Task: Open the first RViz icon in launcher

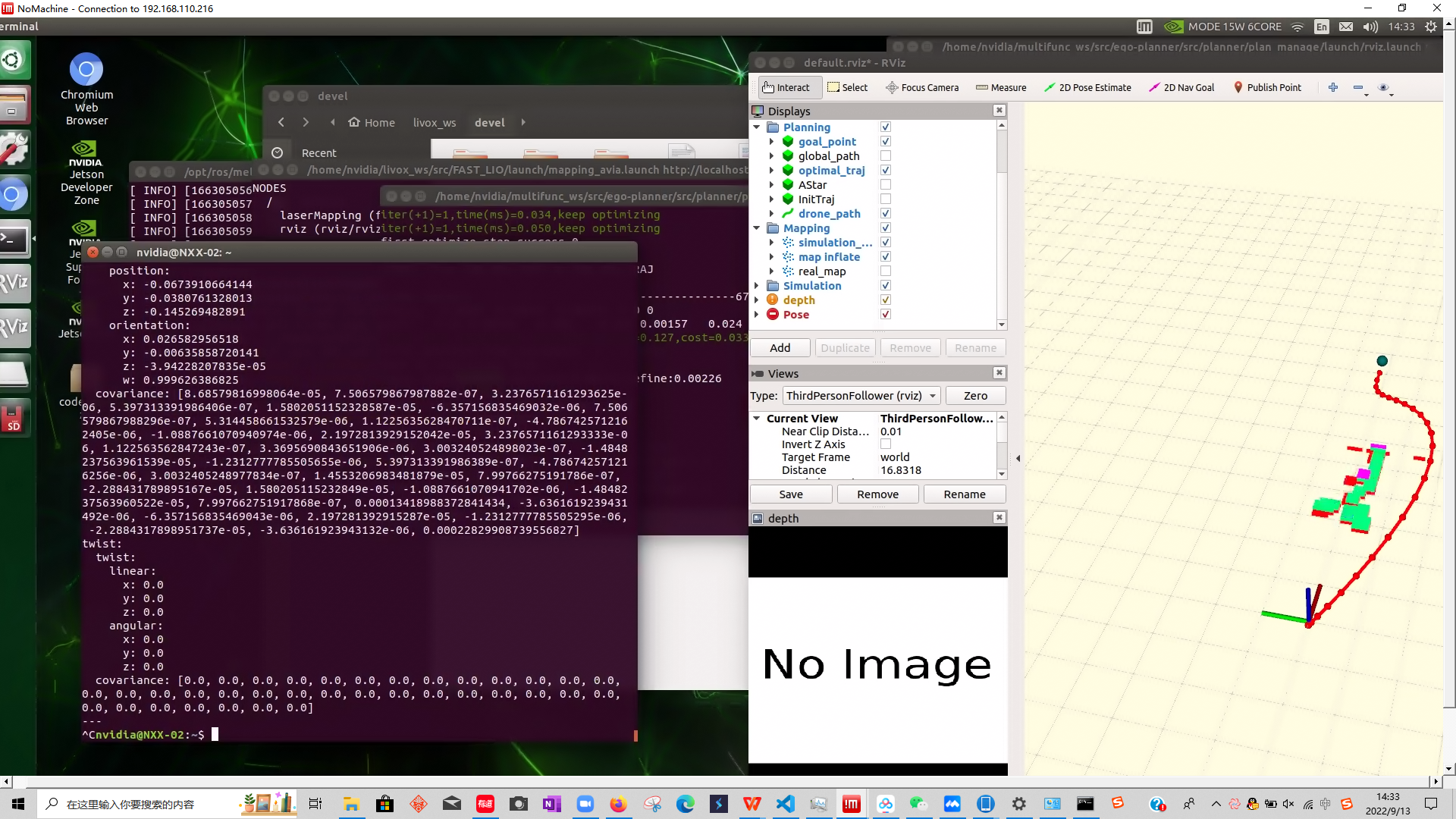Action: pos(15,284)
